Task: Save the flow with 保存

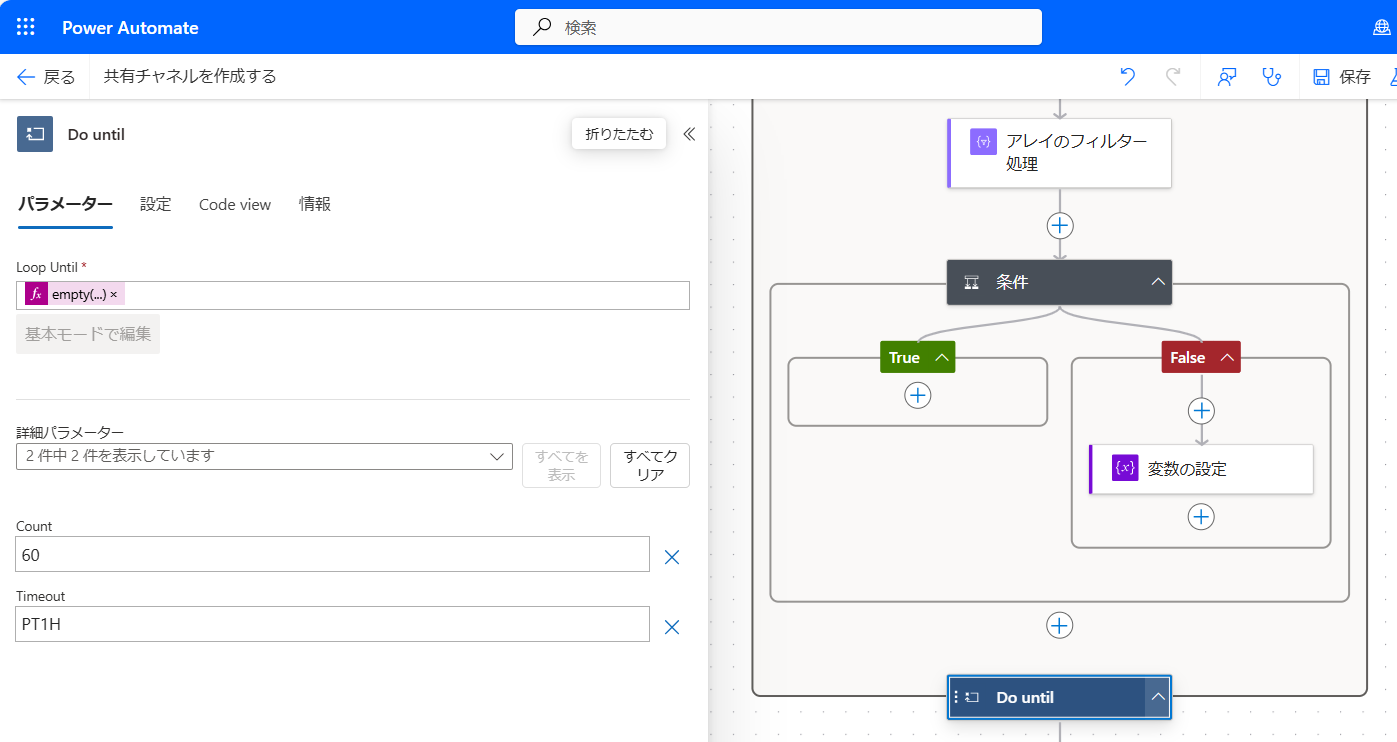Action: click(x=1342, y=77)
